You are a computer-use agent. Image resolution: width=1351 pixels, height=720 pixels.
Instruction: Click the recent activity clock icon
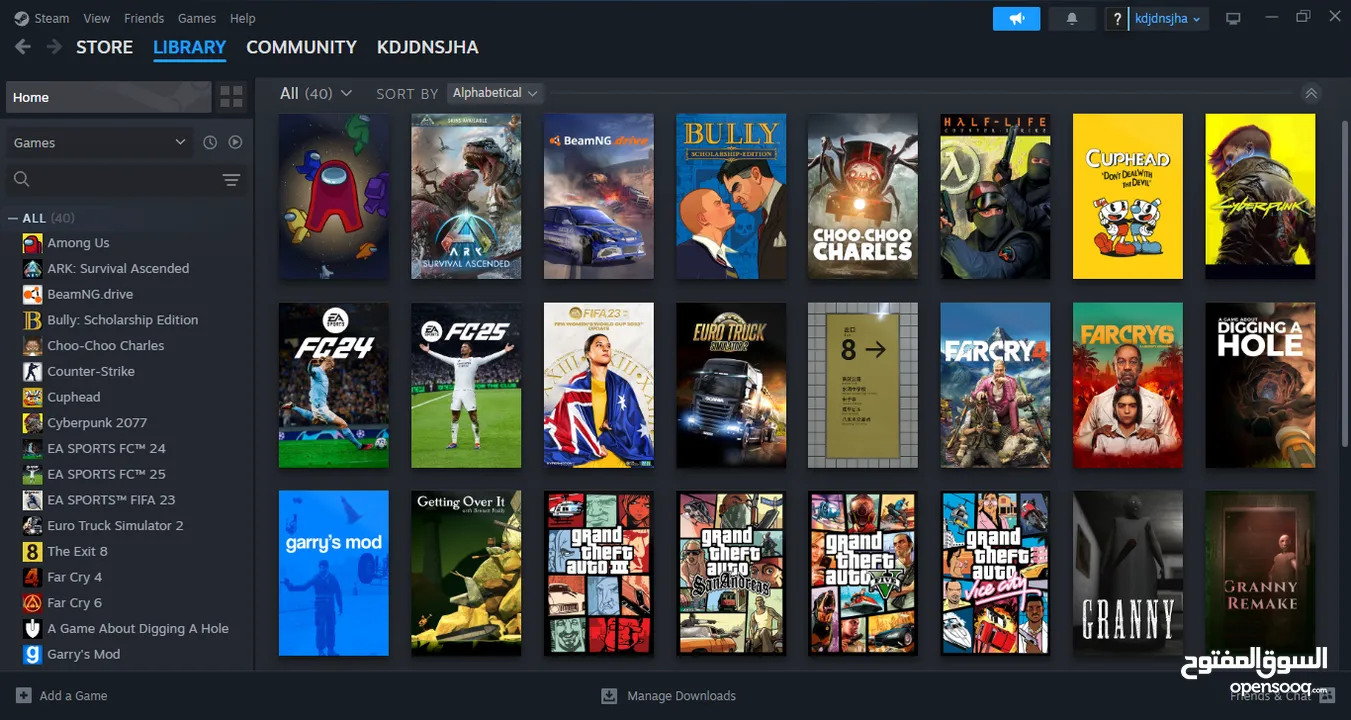click(210, 143)
